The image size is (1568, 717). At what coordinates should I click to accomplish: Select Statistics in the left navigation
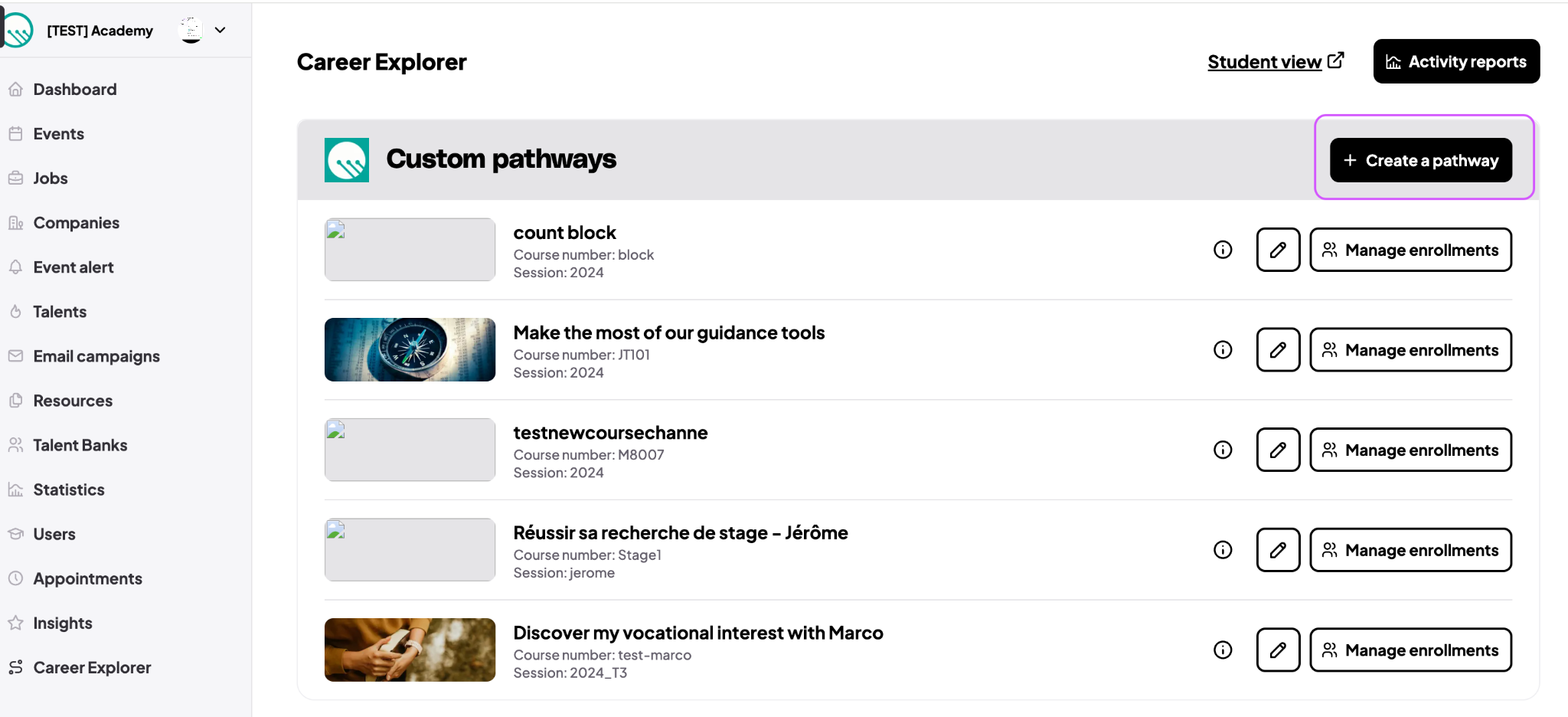click(x=68, y=489)
